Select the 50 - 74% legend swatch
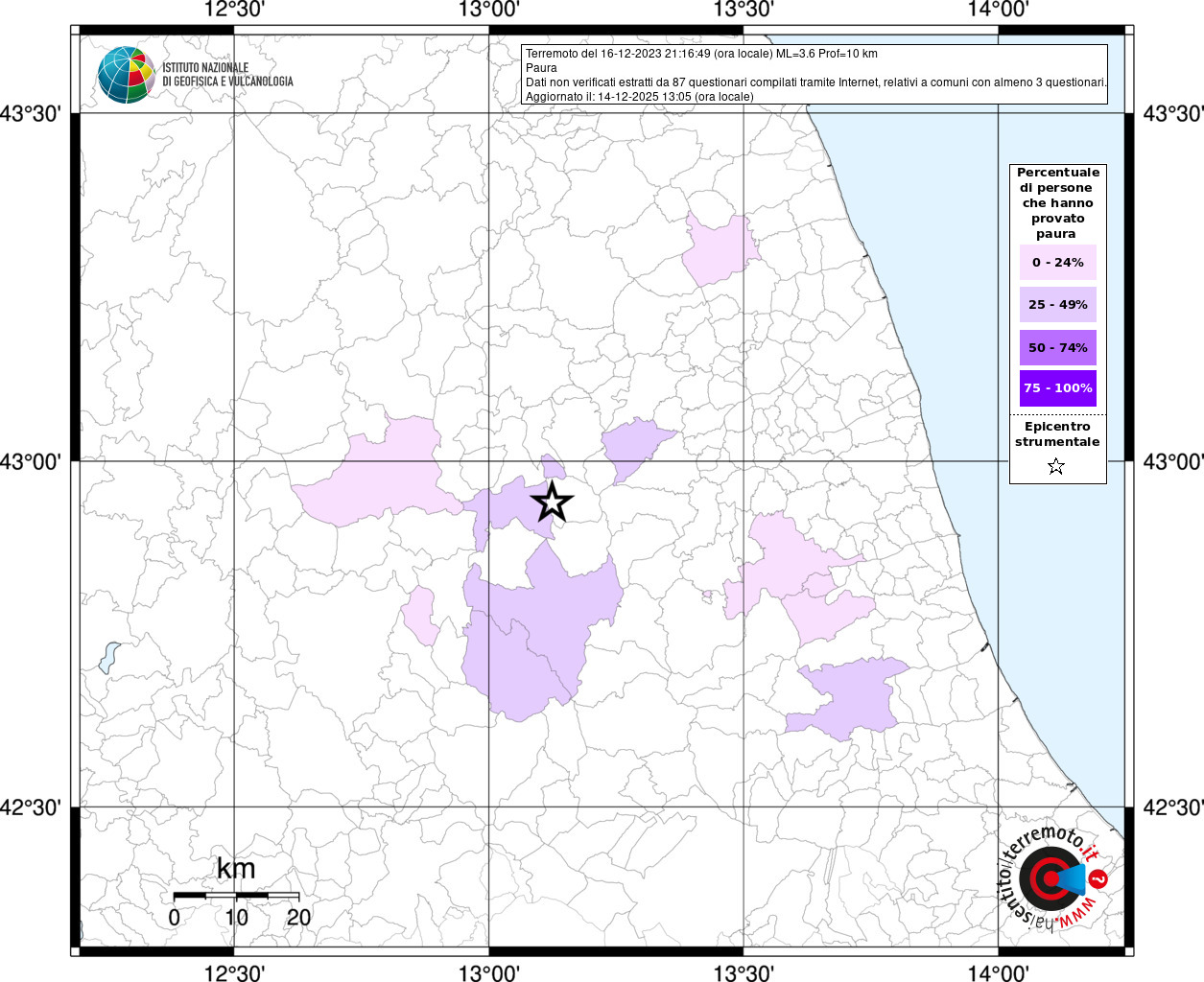The height and width of the screenshot is (982, 1204). 1057,348
